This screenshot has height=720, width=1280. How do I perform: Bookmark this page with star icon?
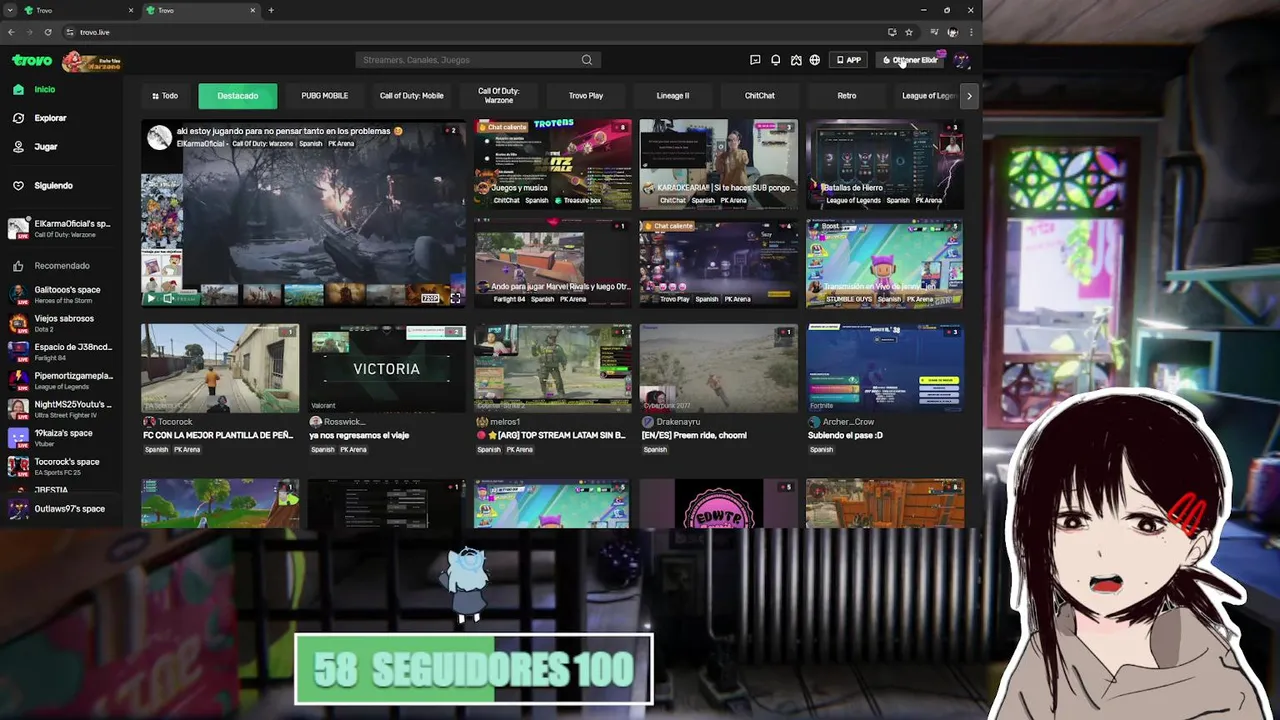click(908, 32)
